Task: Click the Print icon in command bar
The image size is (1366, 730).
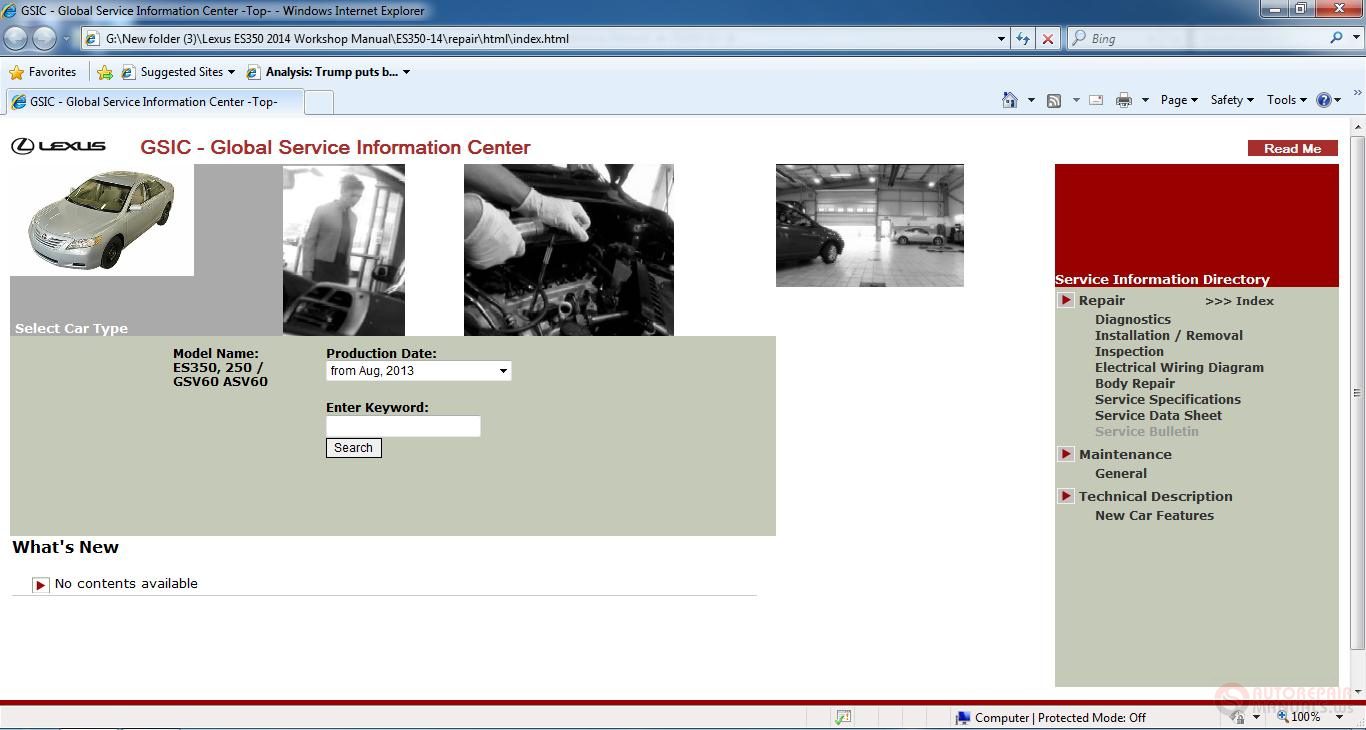Action: pos(1124,100)
